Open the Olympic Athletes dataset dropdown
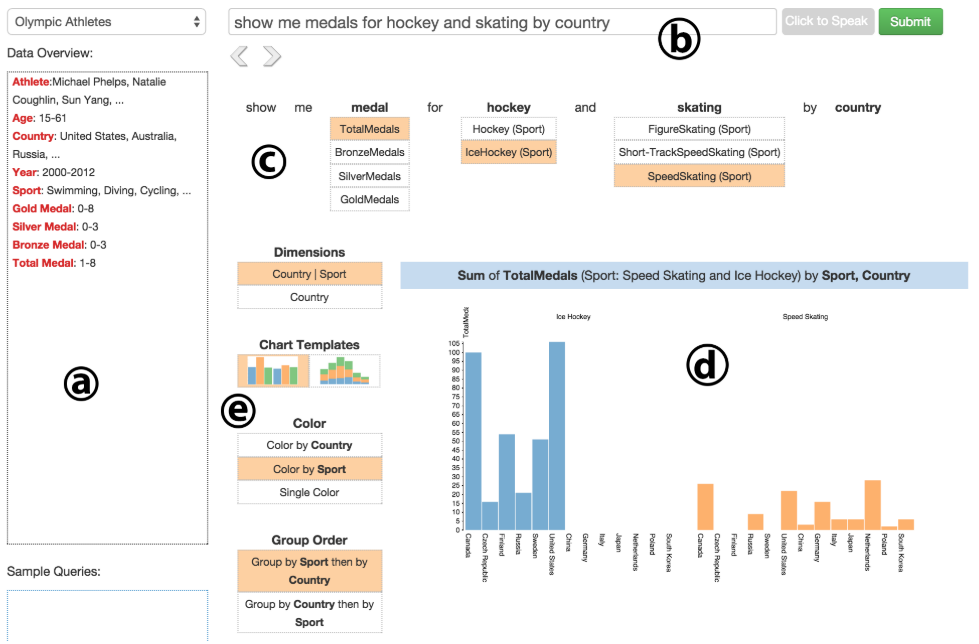The image size is (979, 644). pyautogui.click(x=105, y=21)
